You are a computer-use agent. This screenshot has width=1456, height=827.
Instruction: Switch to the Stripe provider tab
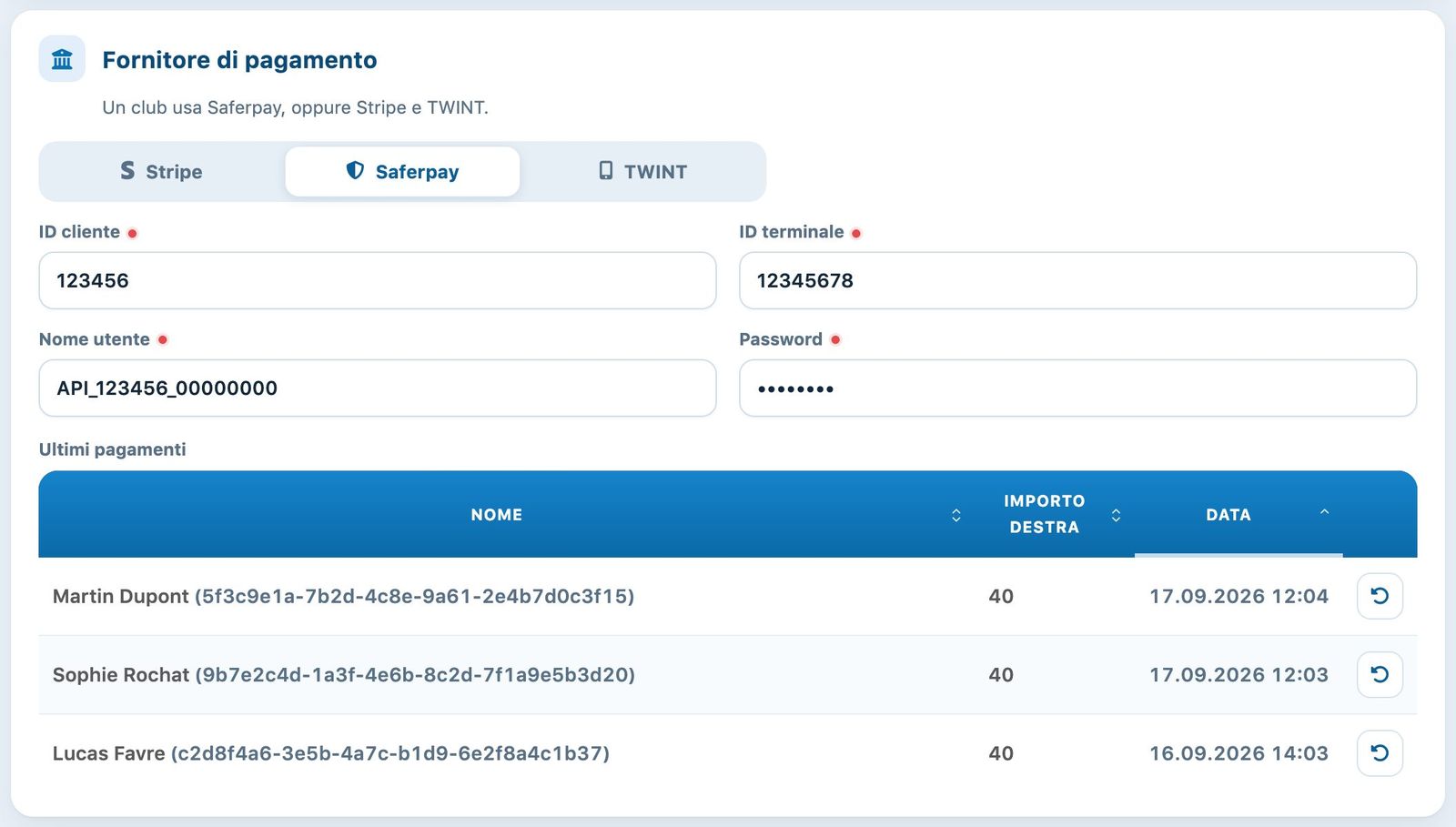[162, 171]
